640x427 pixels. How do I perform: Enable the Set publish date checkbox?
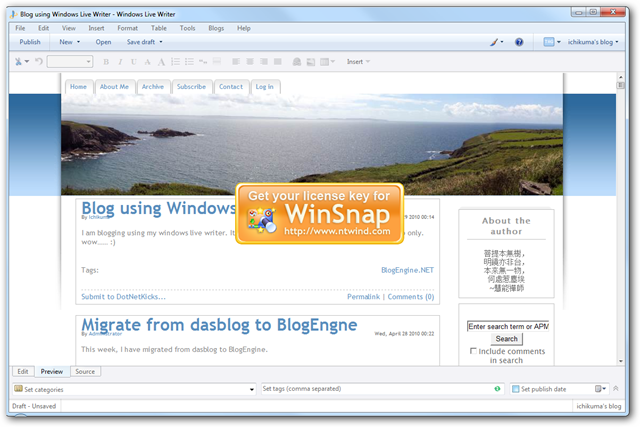coord(516,389)
